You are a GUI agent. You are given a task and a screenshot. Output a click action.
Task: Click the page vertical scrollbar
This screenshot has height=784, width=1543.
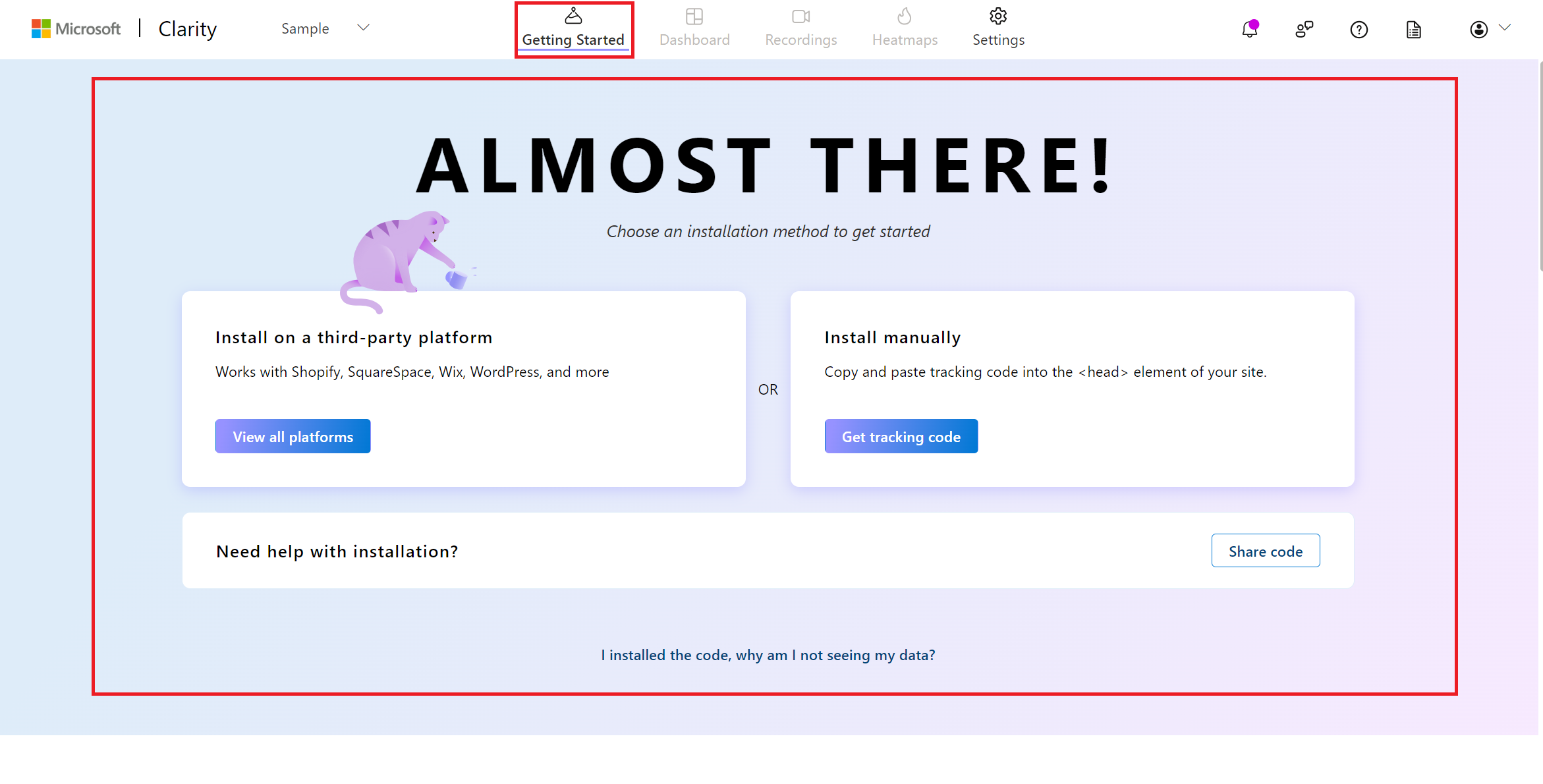pyautogui.click(x=1540, y=165)
